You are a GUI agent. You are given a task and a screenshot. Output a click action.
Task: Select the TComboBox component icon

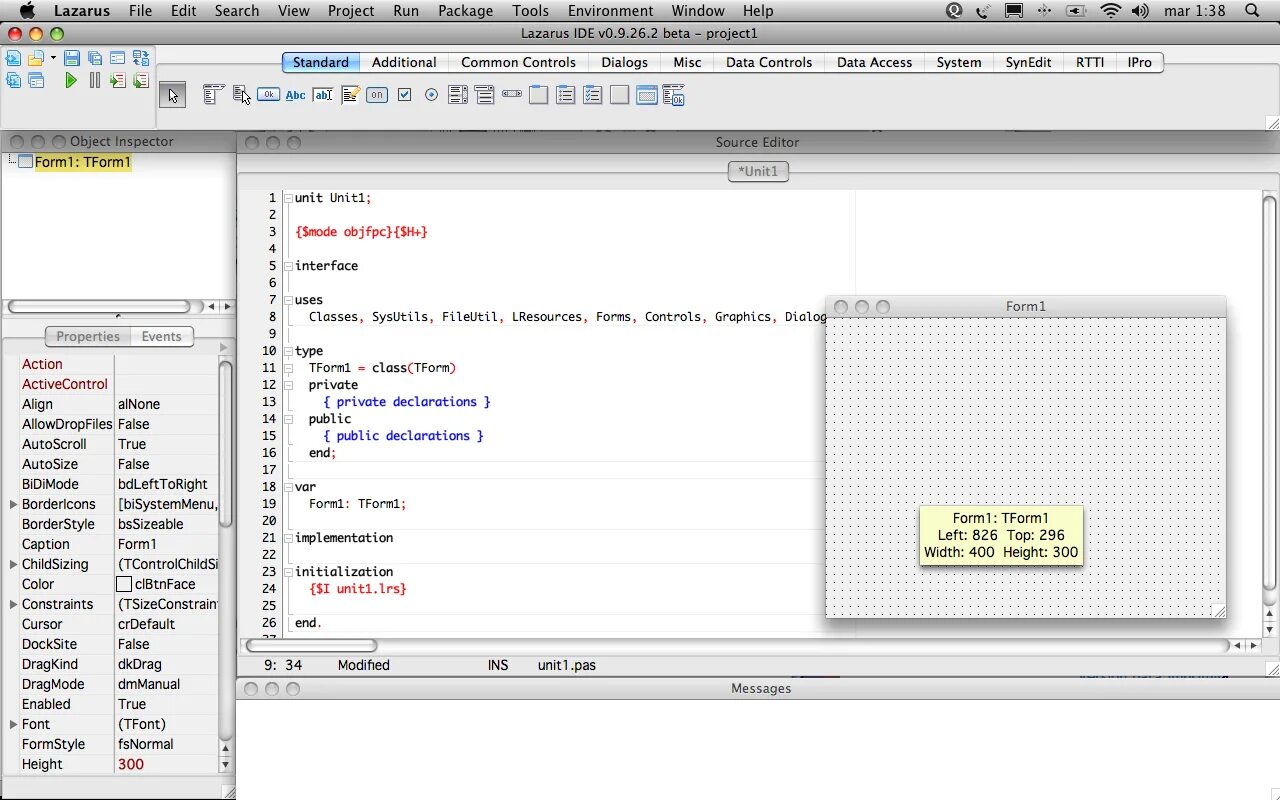[485, 95]
